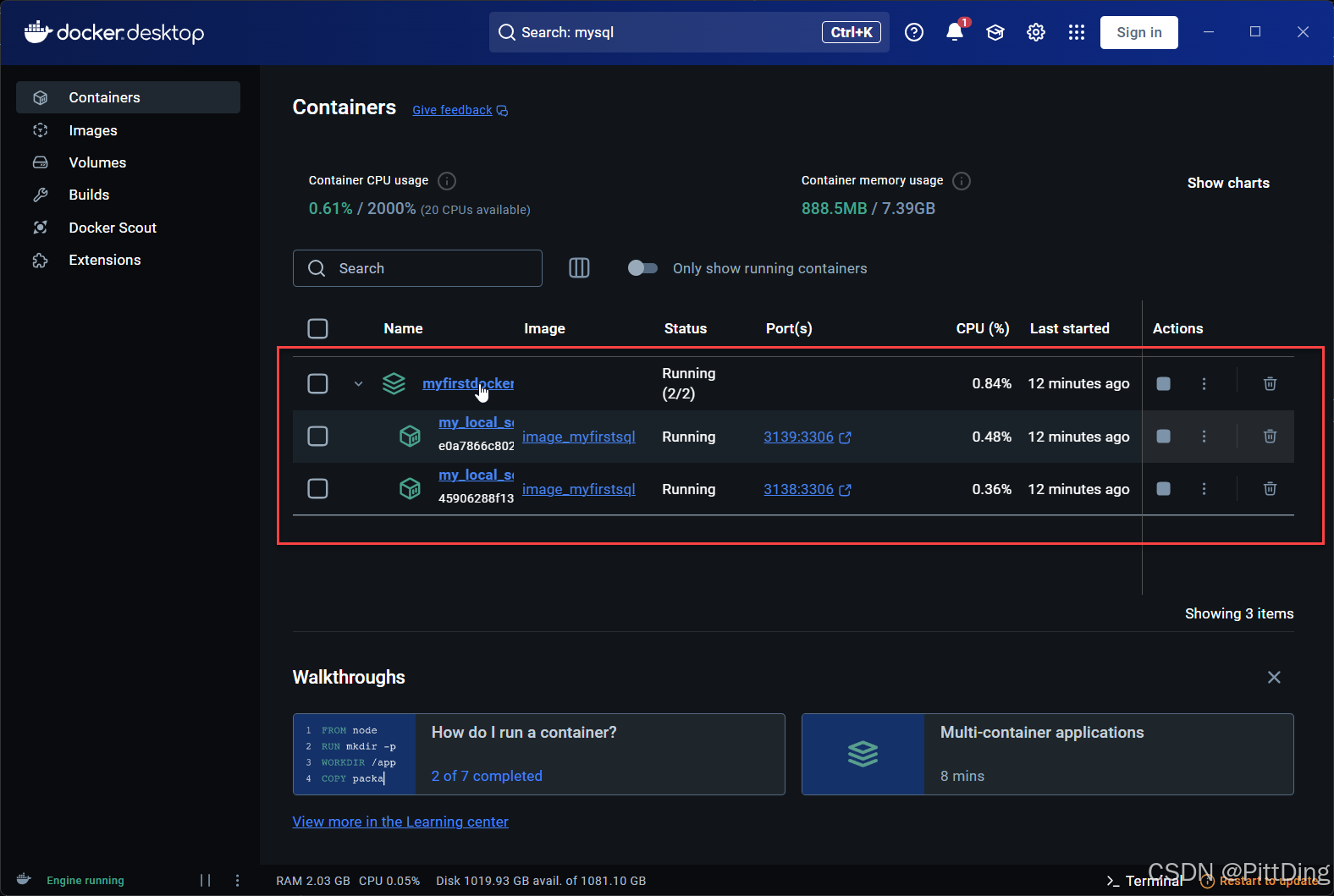The width and height of the screenshot is (1334, 896).
Task: Open Settings gear icon
Action: [1036, 32]
